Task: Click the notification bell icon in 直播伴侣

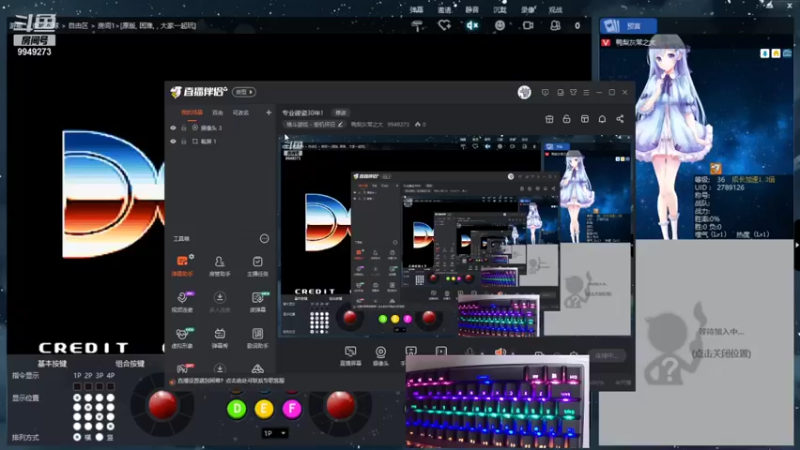Action: 602,119
